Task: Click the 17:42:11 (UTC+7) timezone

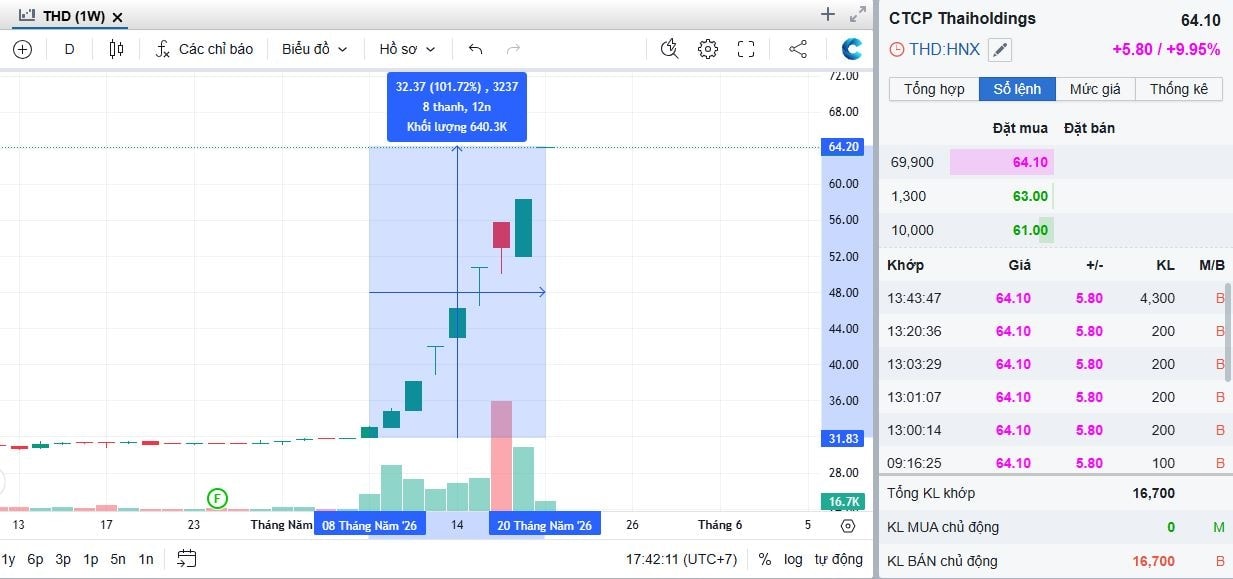Action: pos(683,559)
